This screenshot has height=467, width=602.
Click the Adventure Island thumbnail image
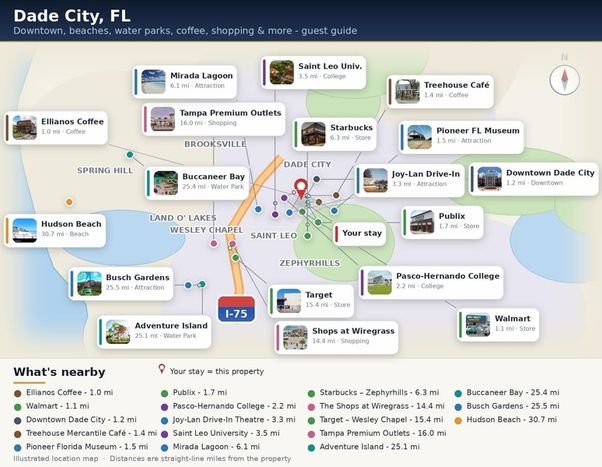click(118, 332)
